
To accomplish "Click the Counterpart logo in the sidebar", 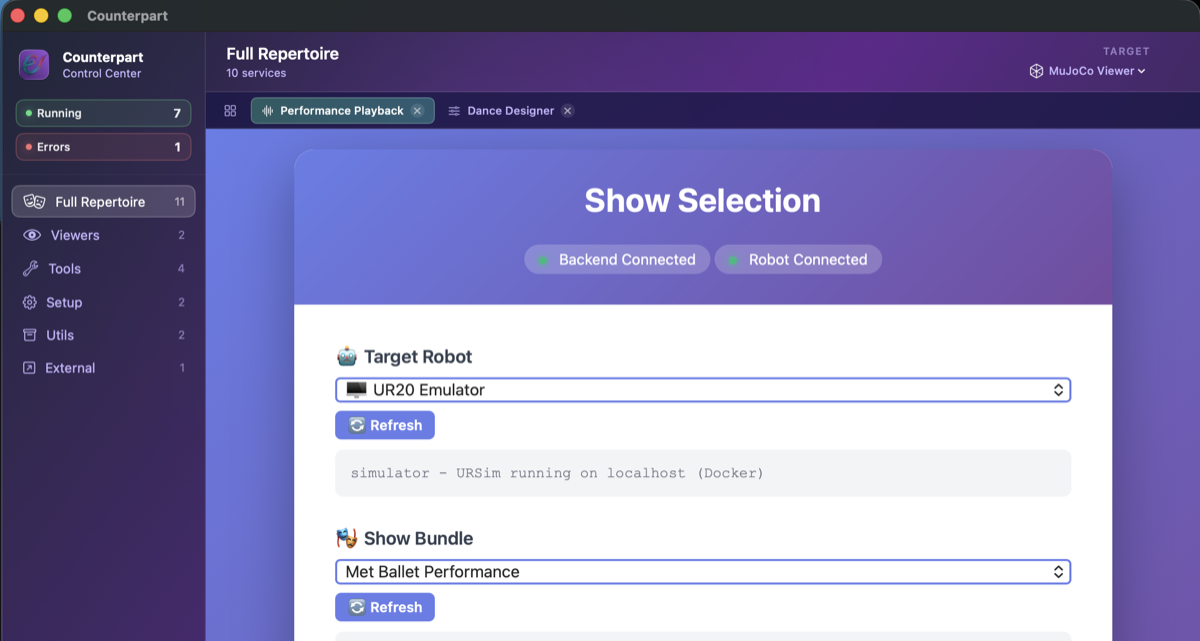I will click(x=33, y=64).
